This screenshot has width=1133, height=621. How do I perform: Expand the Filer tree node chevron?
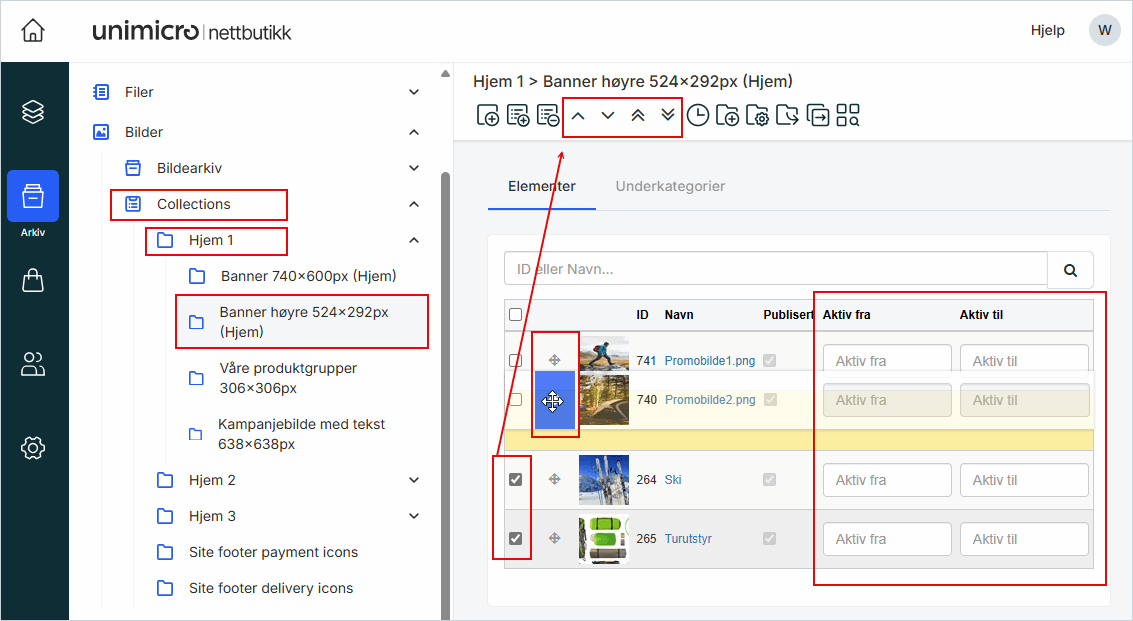click(414, 92)
